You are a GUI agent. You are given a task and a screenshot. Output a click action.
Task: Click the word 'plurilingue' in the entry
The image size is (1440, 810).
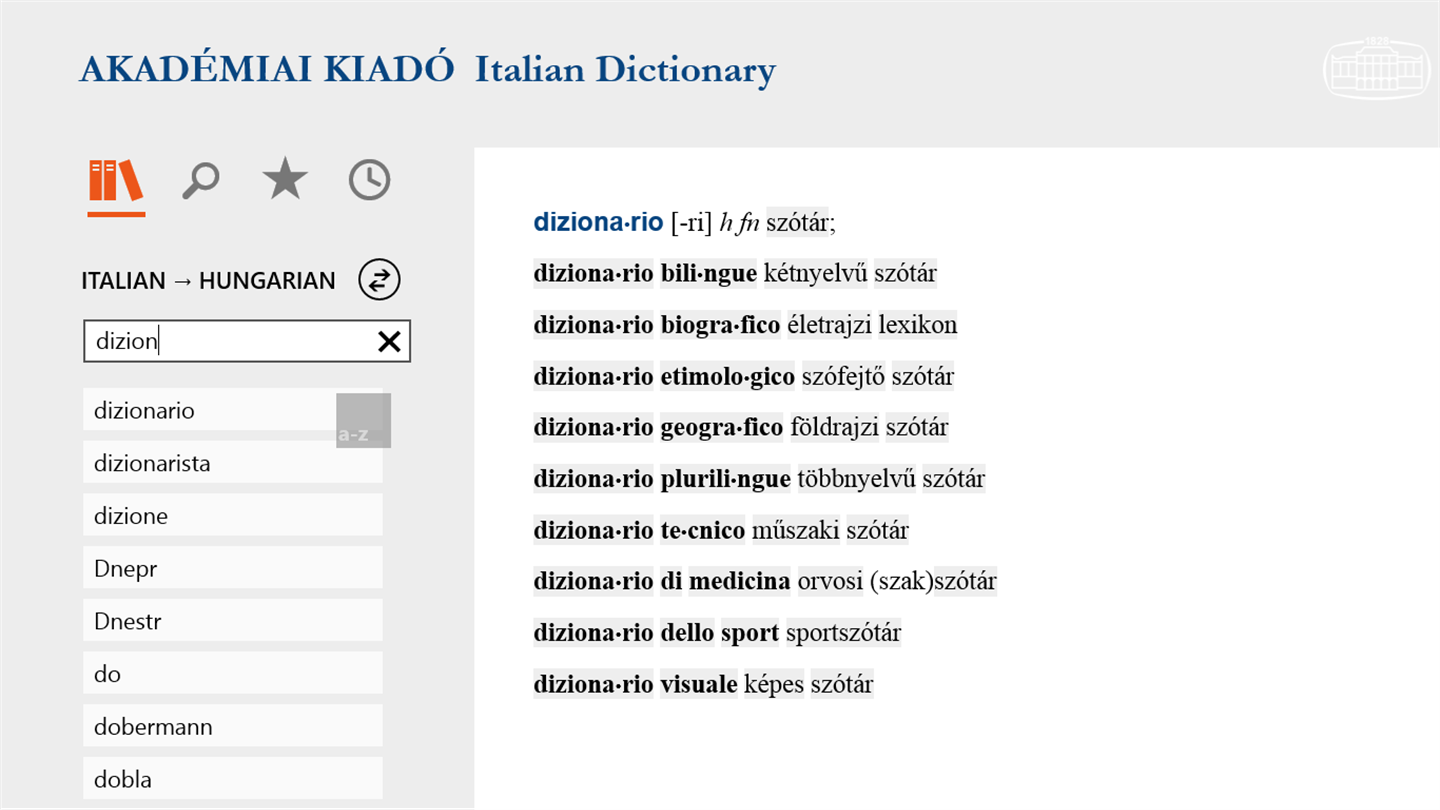(726, 479)
